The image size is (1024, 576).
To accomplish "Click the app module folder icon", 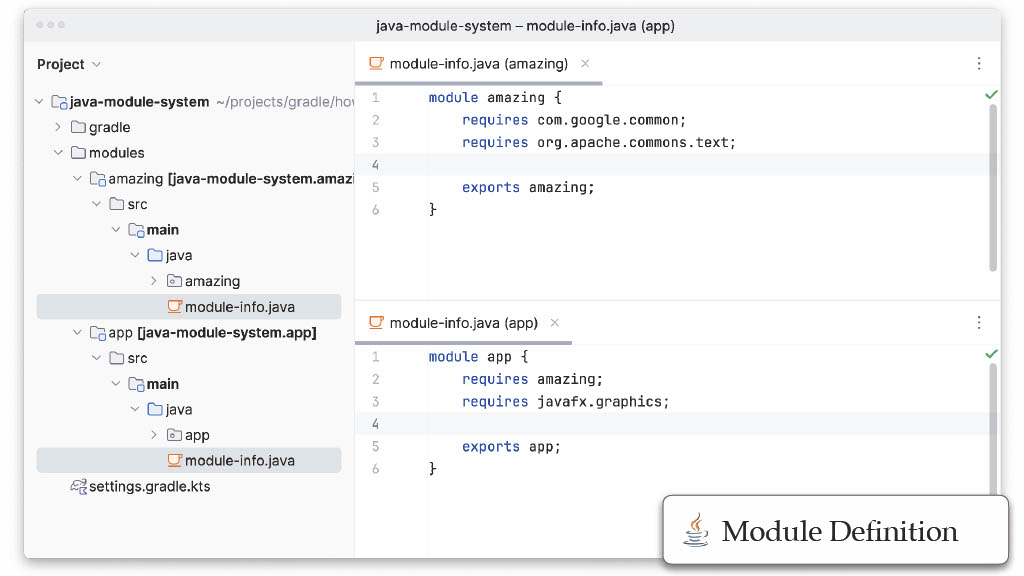I will click(98, 332).
